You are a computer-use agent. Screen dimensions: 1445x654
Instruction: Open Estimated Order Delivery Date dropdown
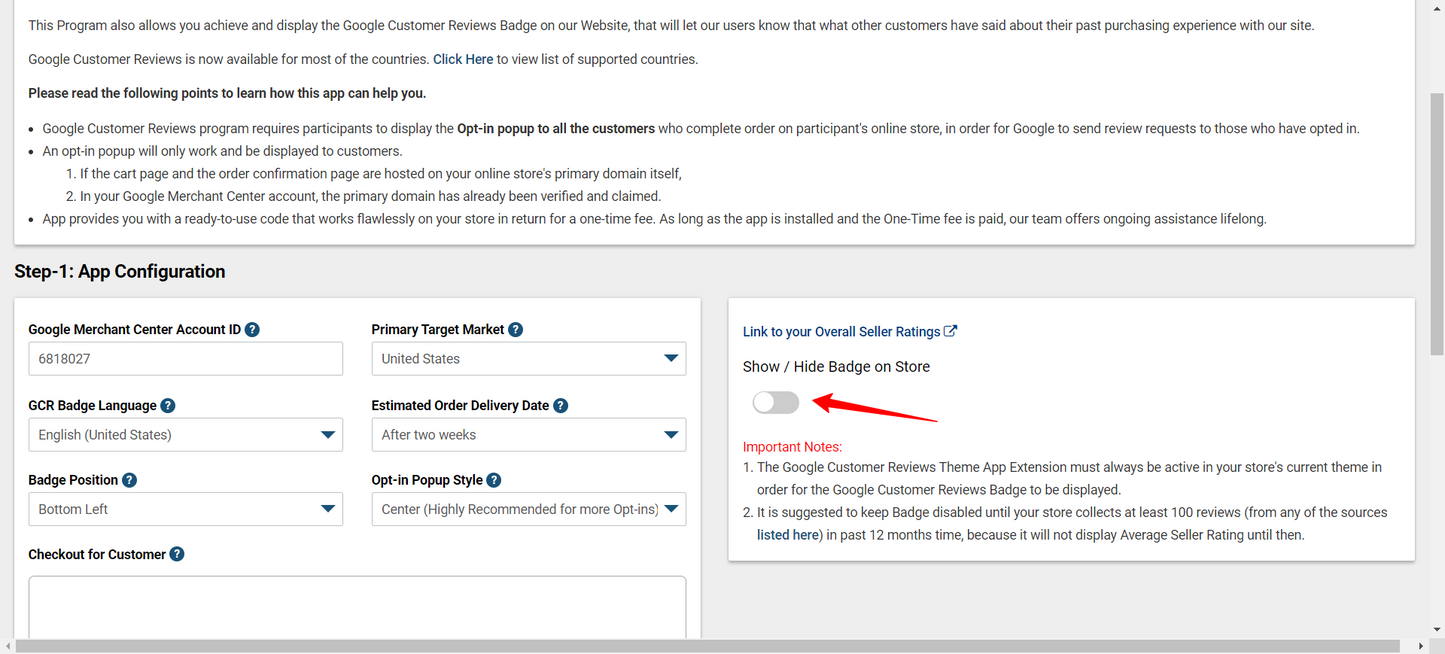click(528, 435)
